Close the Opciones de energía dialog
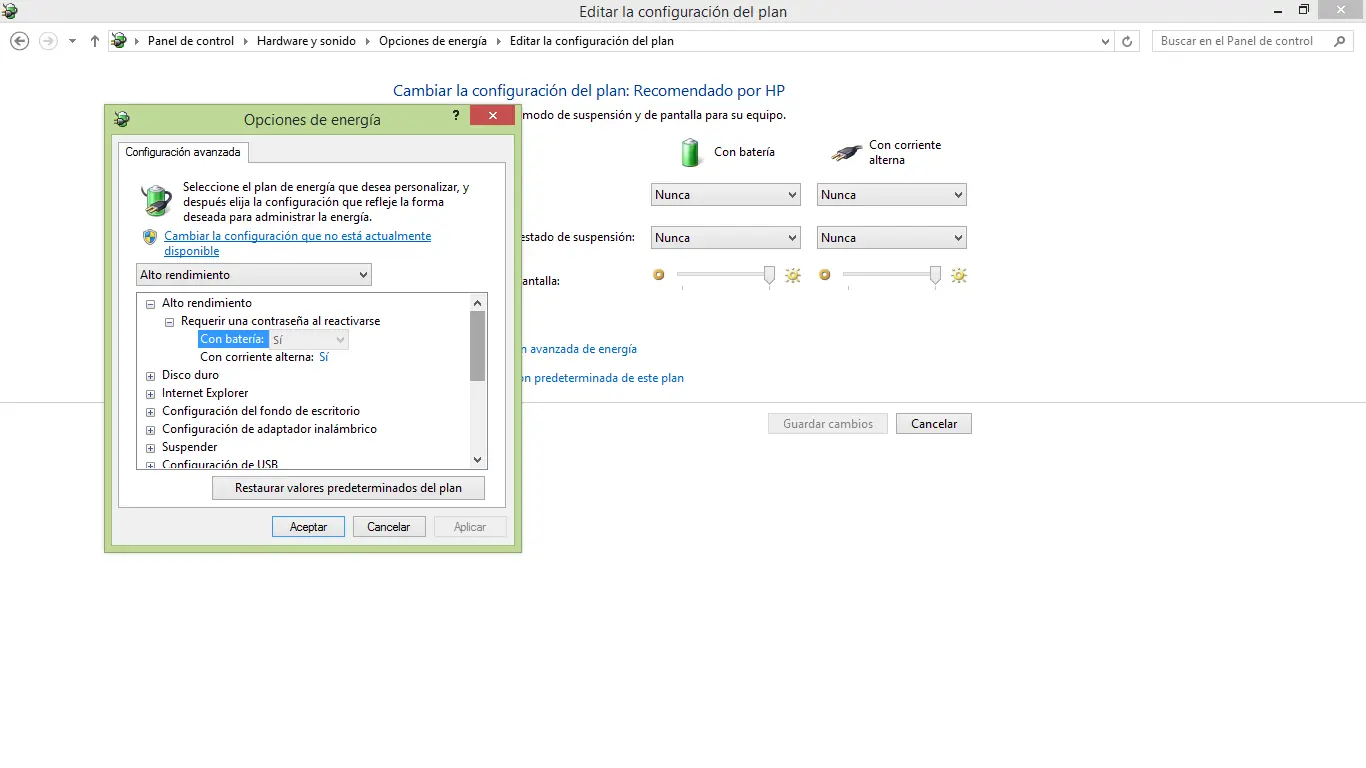1366x768 pixels. 493,116
